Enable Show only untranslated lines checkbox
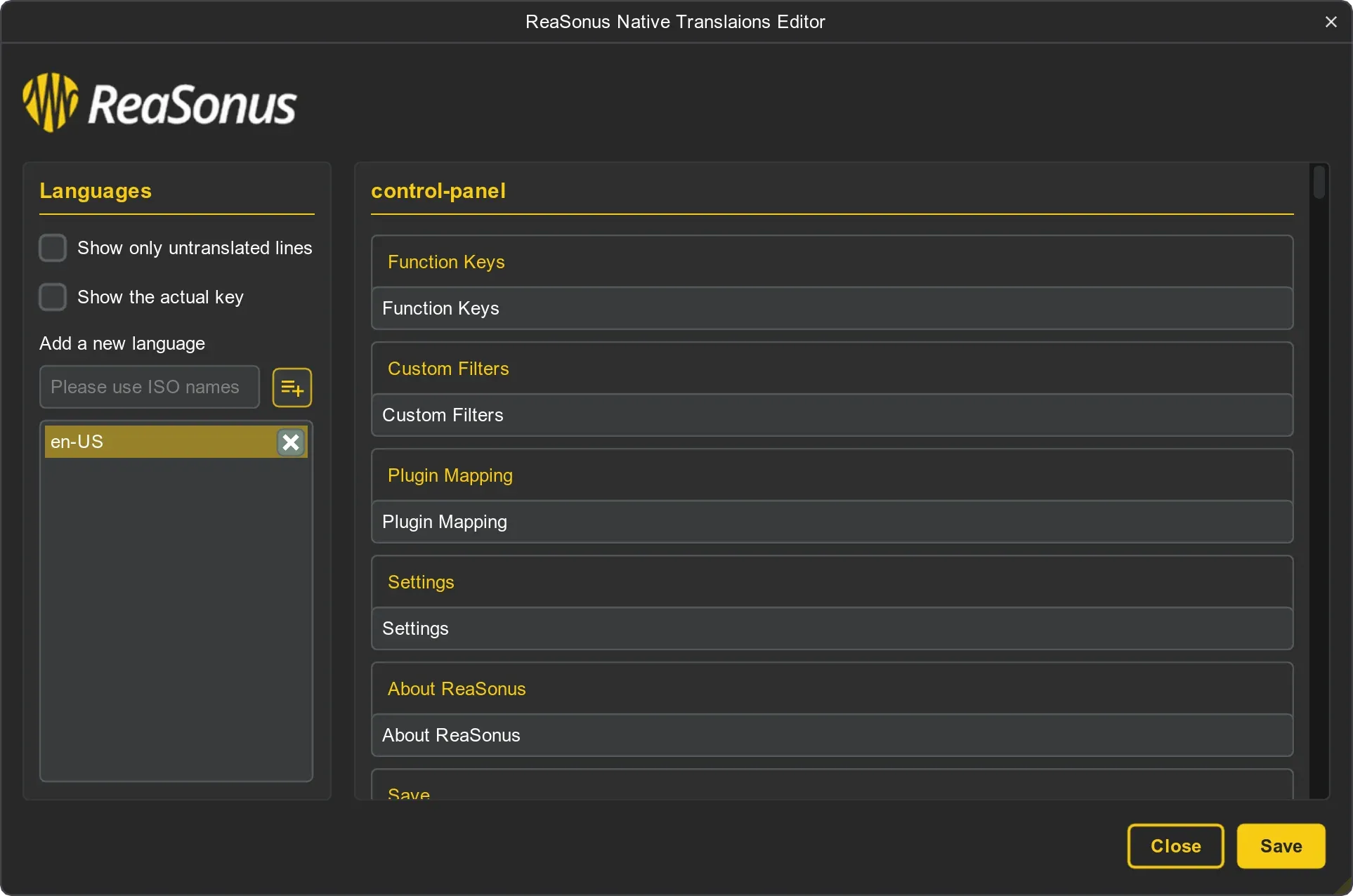 coord(53,248)
